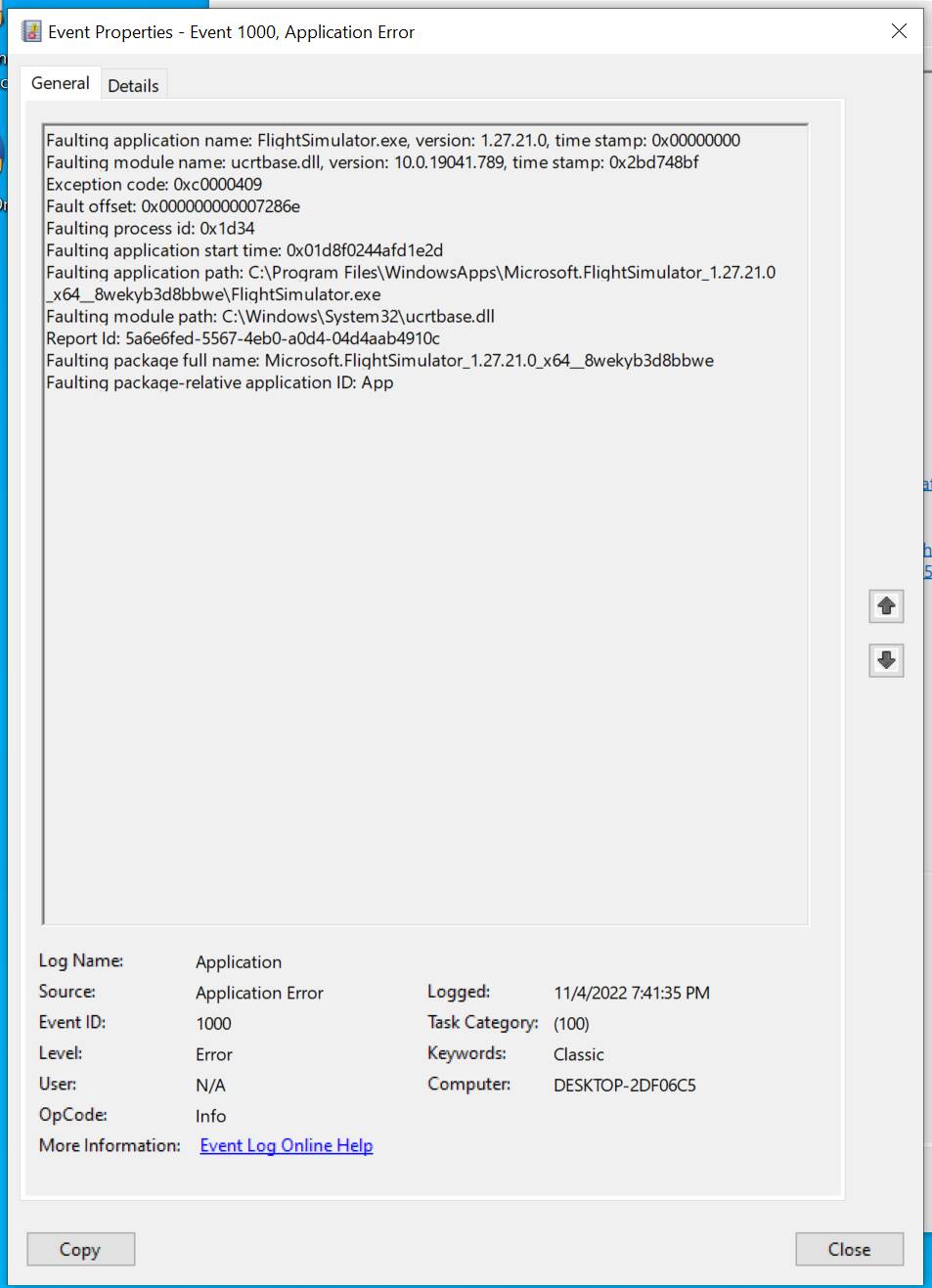Click the 'Faulting application name' line

tap(393, 141)
